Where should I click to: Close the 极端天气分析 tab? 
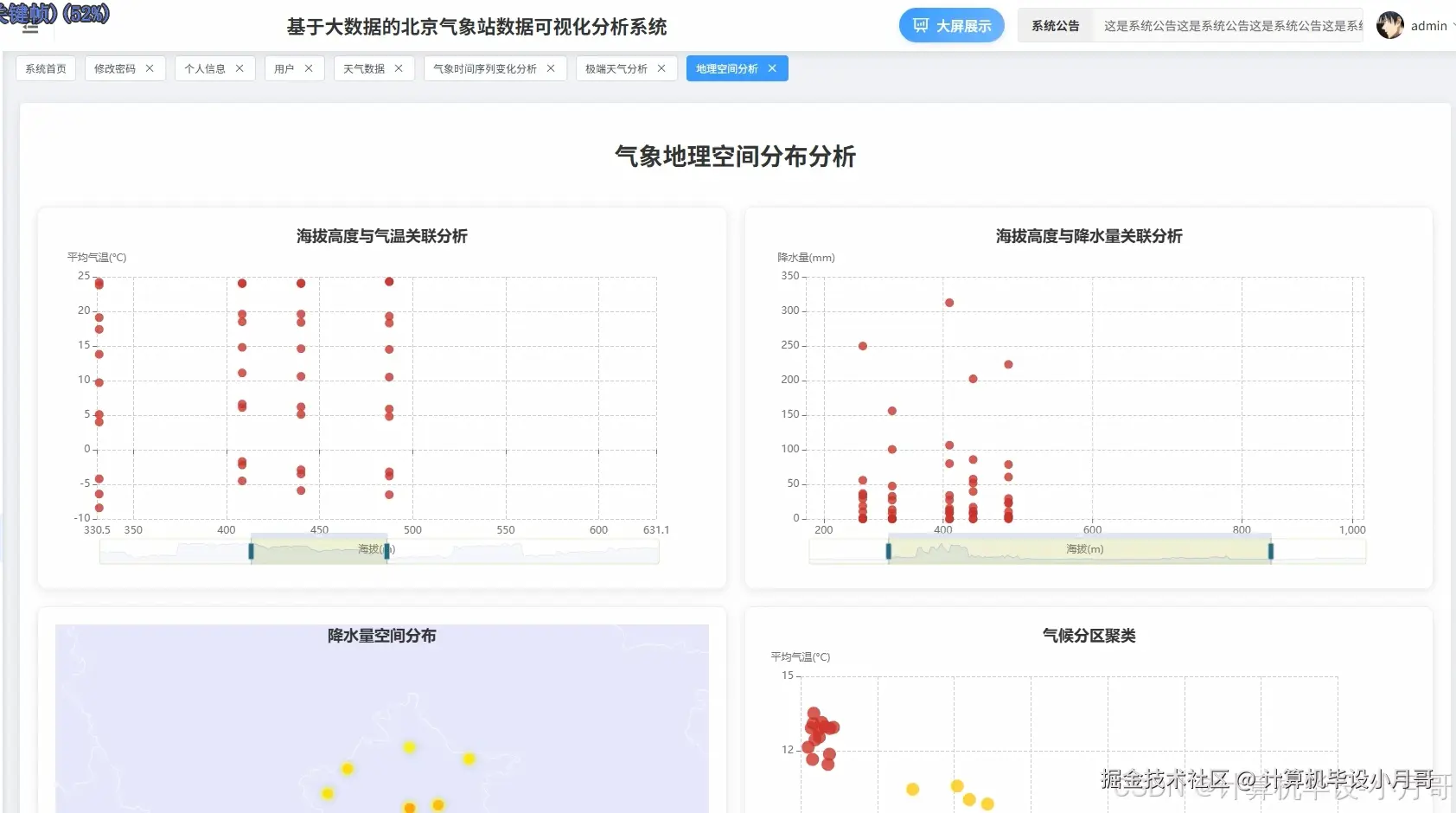(x=661, y=67)
